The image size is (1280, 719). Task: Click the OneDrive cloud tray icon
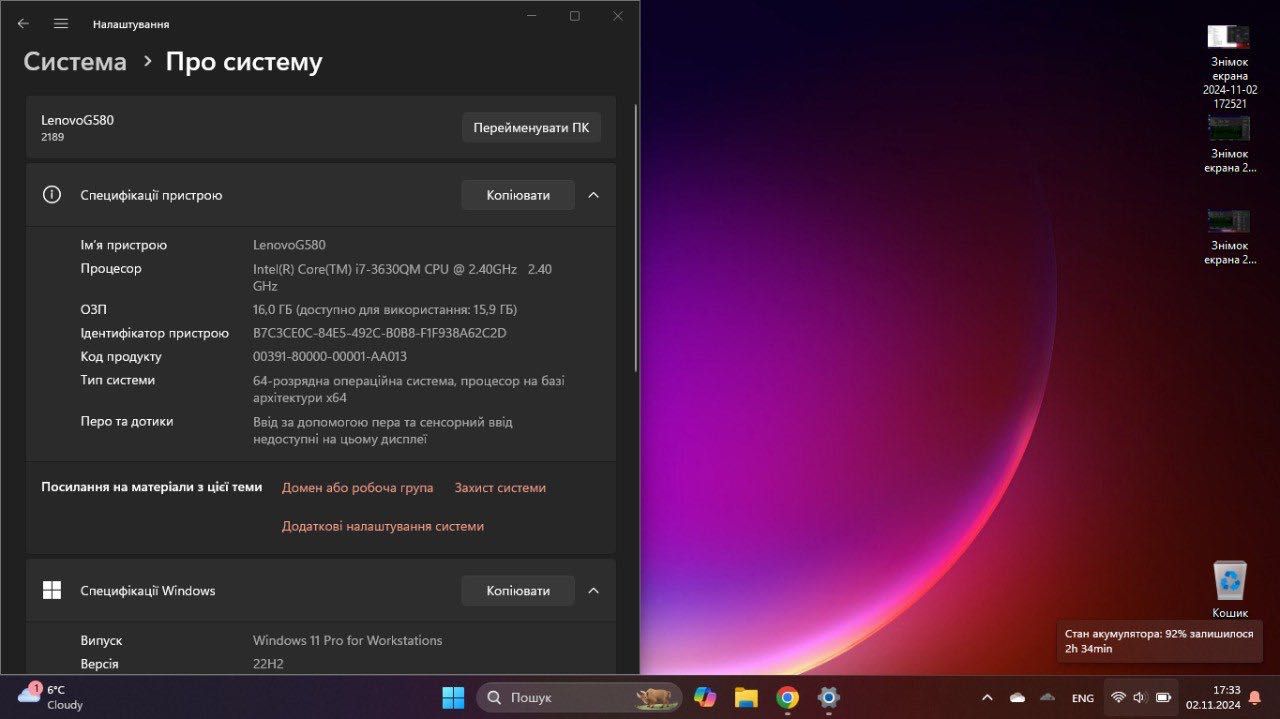pos(1017,698)
